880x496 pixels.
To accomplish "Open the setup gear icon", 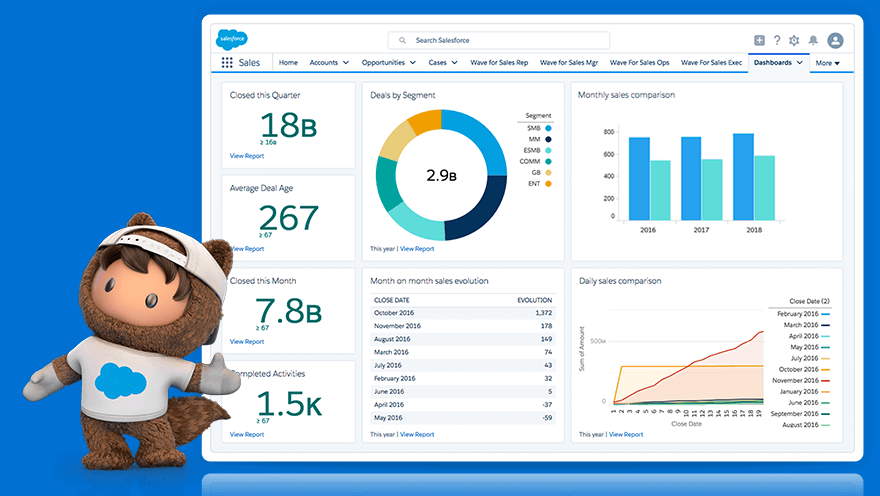I will coord(794,40).
